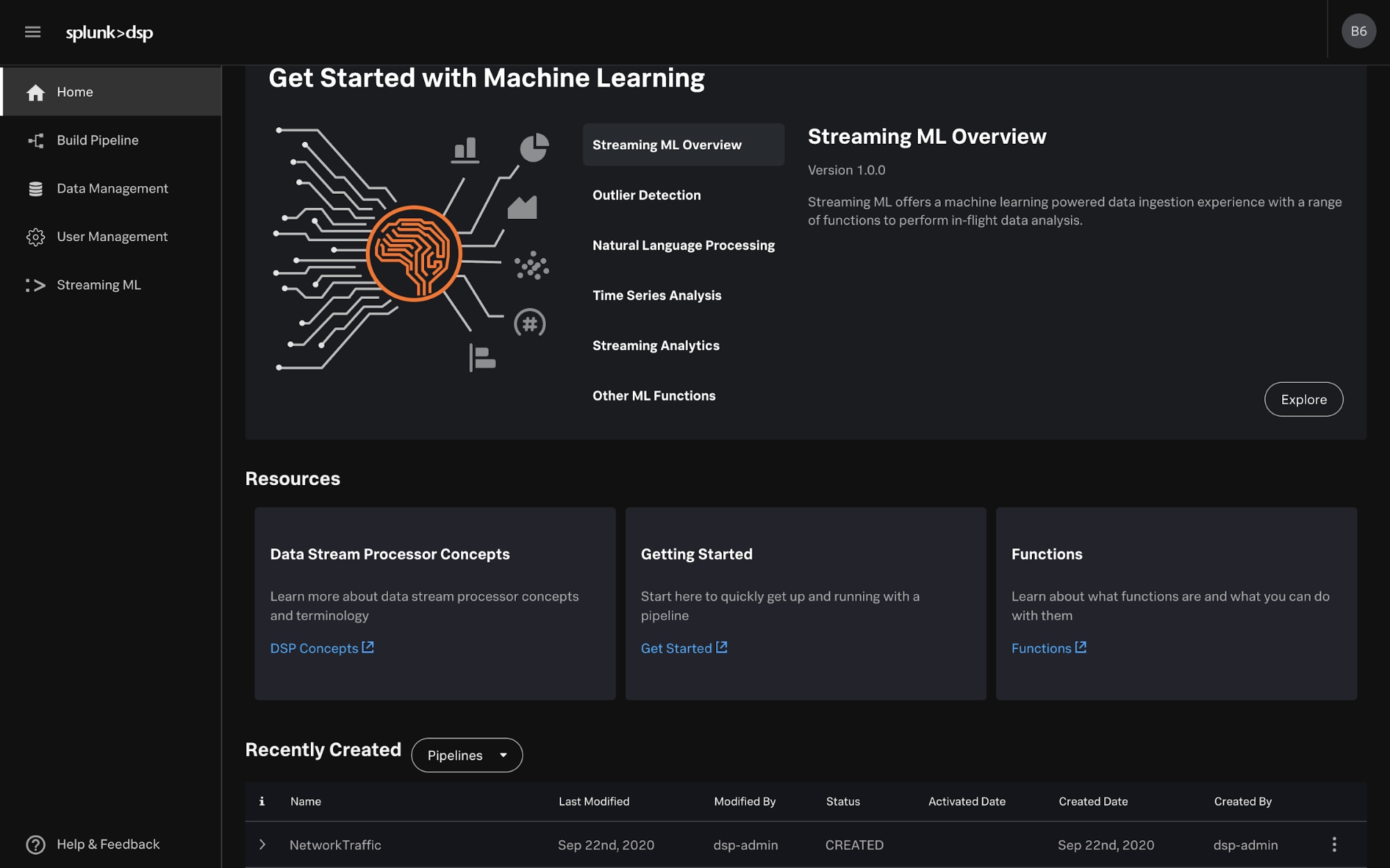Sort by the Name column header
Image resolution: width=1390 pixels, height=868 pixels.
point(305,801)
